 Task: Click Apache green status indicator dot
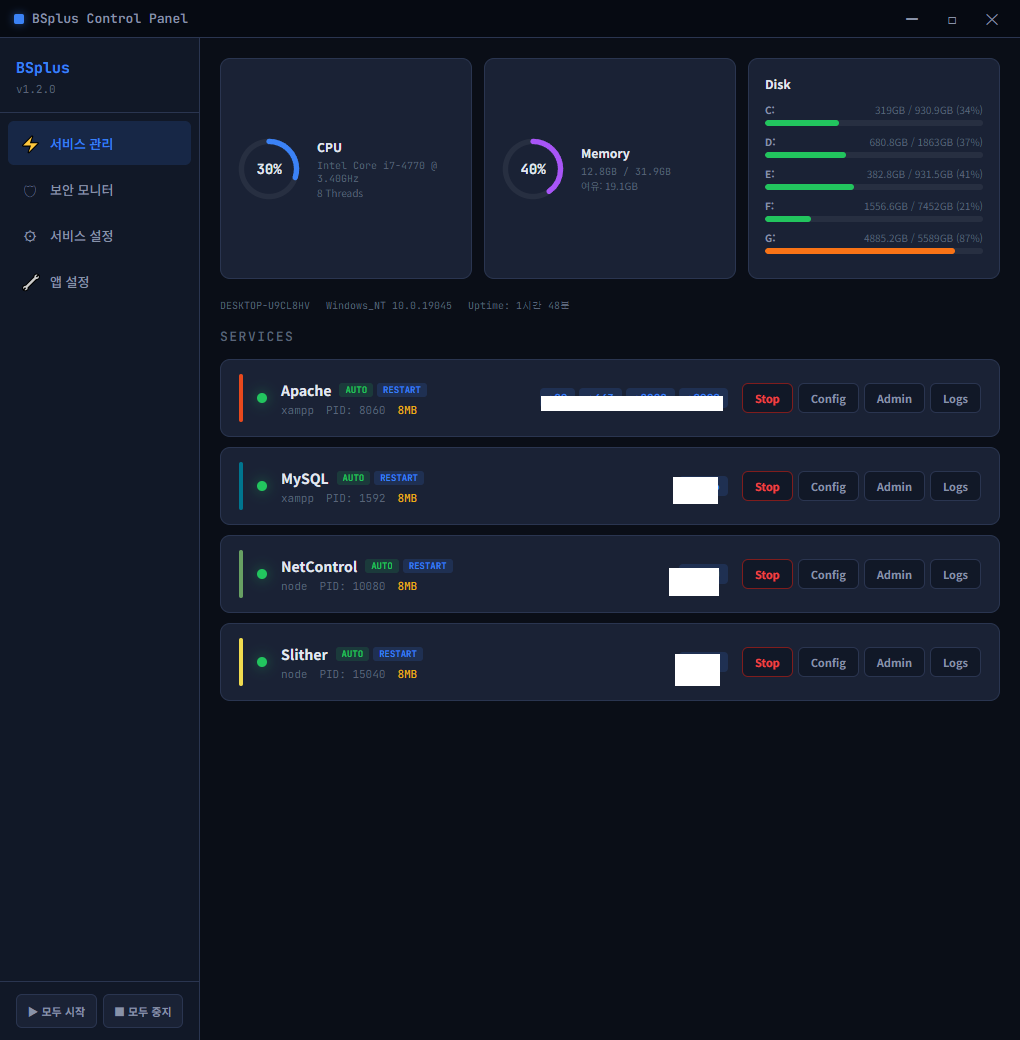262,398
